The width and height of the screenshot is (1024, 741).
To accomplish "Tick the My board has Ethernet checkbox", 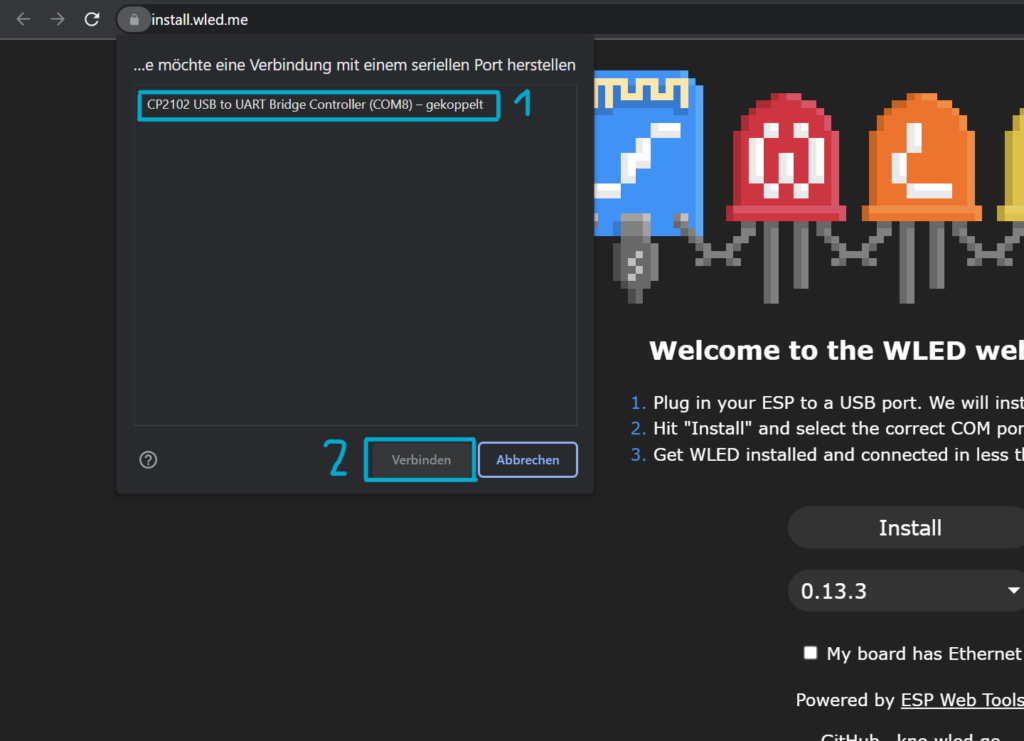I will 810,653.
